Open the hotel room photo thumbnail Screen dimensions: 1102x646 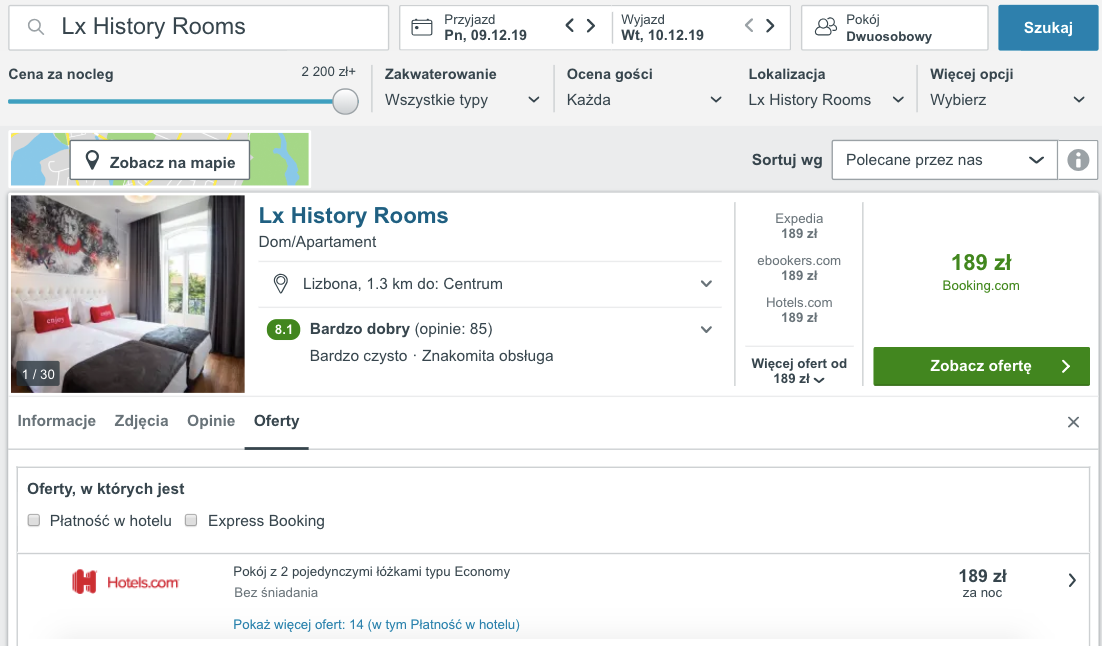click(x=128, y=294)
